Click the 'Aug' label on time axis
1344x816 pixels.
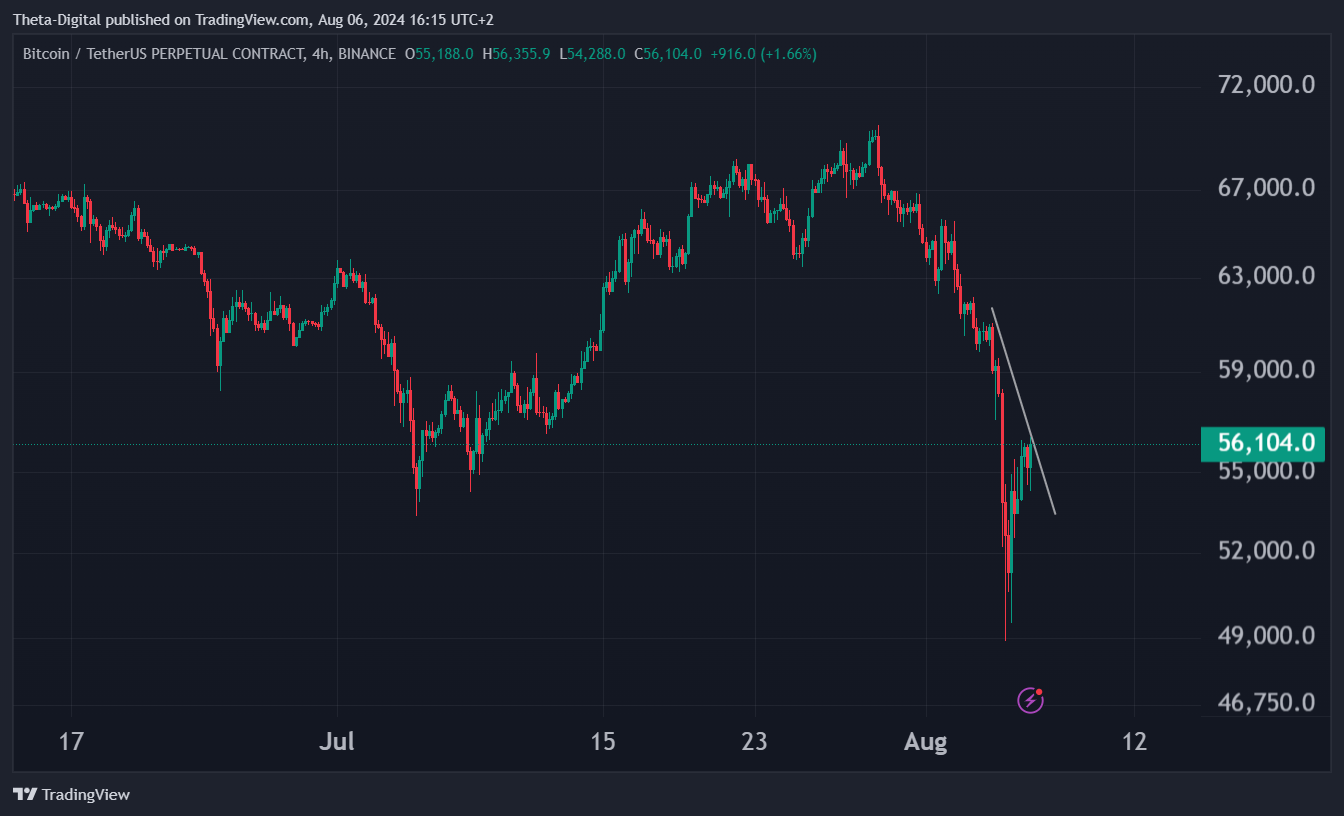[x=925, y=742]
